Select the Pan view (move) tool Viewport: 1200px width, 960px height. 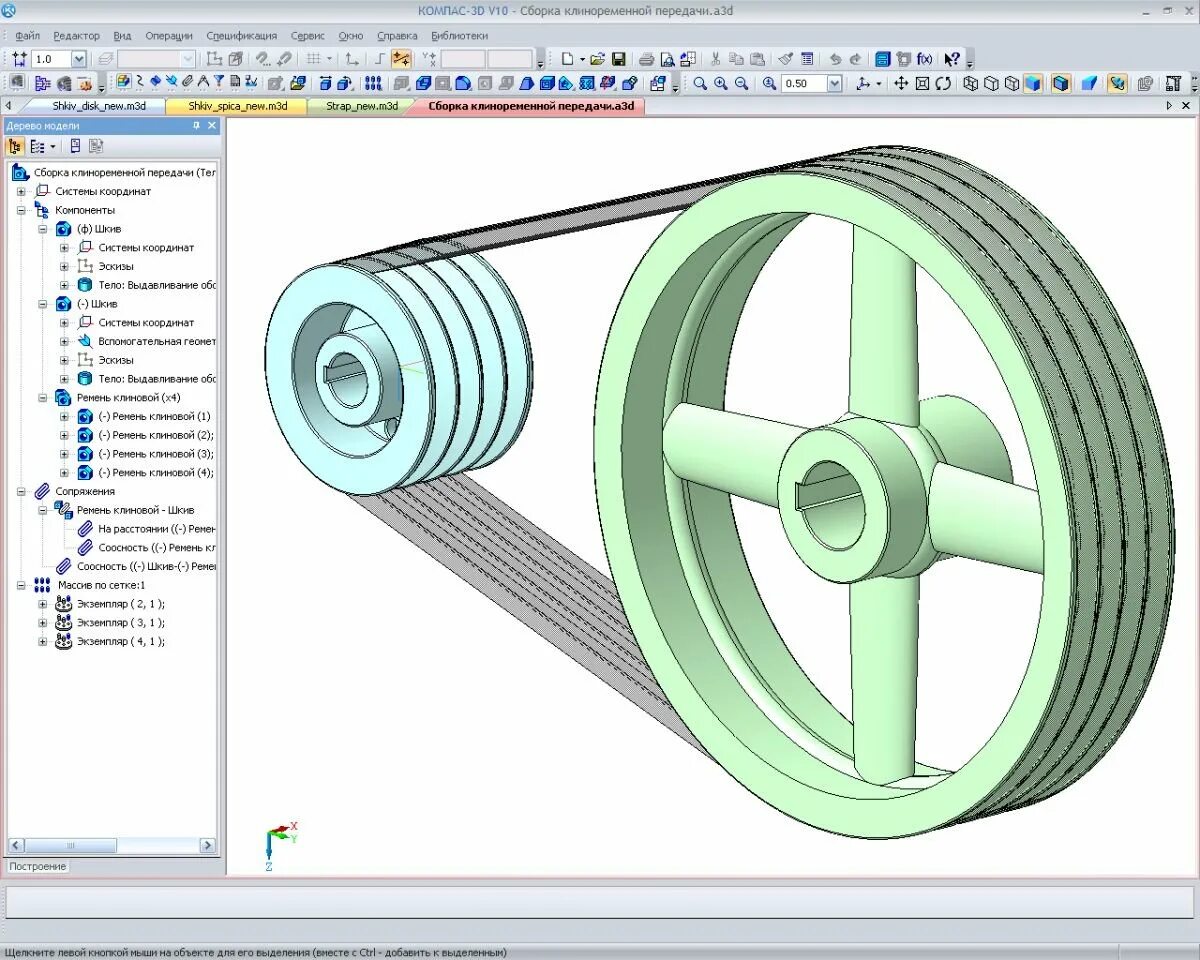click(901, 83)
